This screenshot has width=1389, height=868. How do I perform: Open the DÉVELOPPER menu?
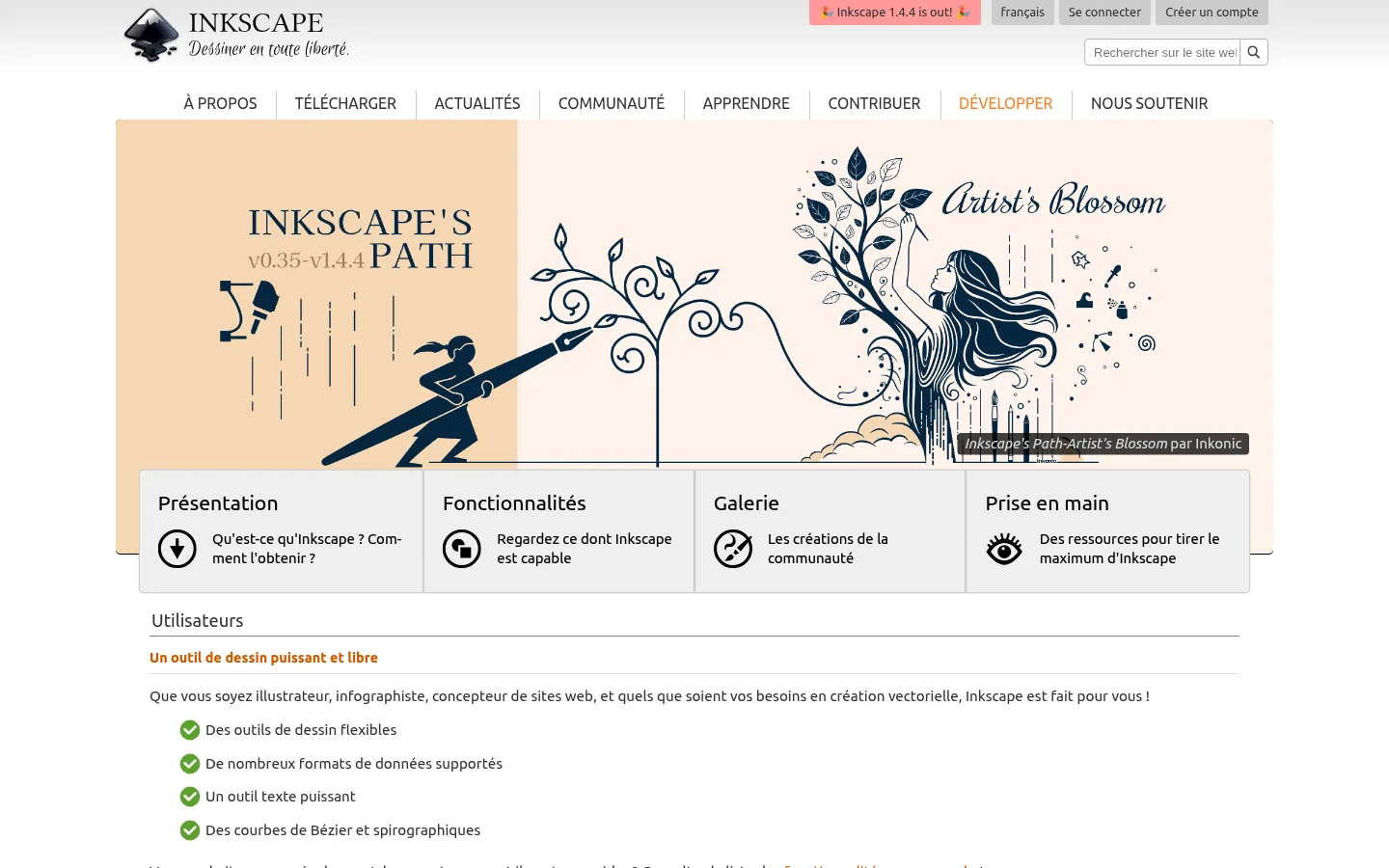coord(1006,103)
